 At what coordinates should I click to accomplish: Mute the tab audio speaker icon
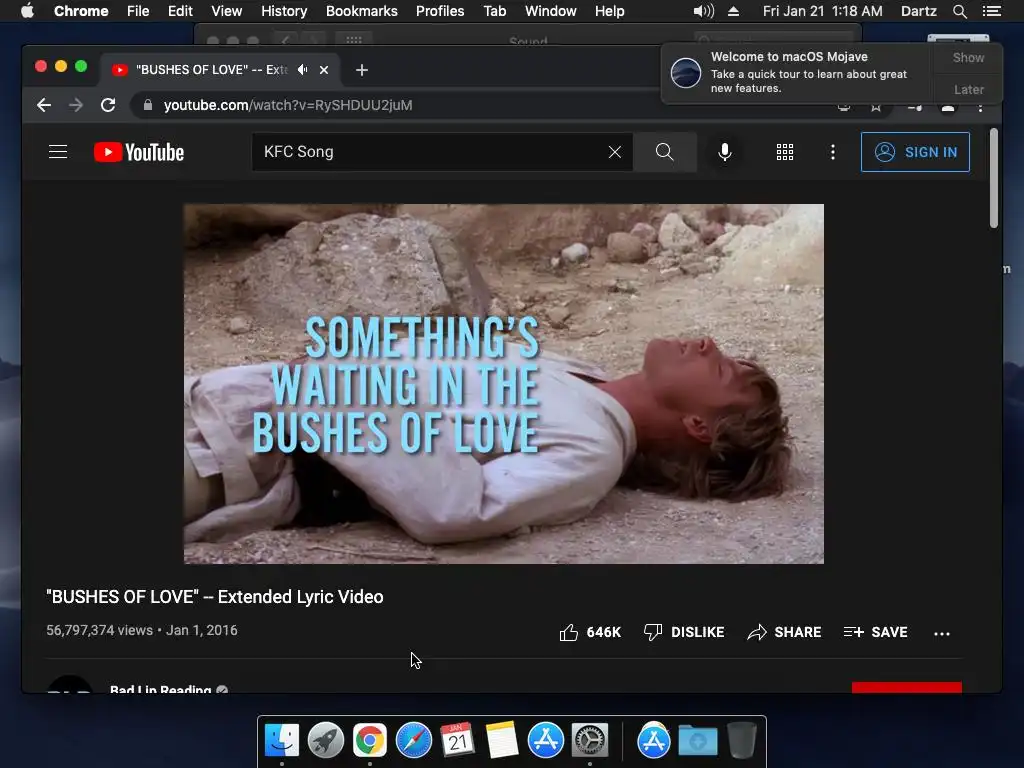tap(302, 69)
